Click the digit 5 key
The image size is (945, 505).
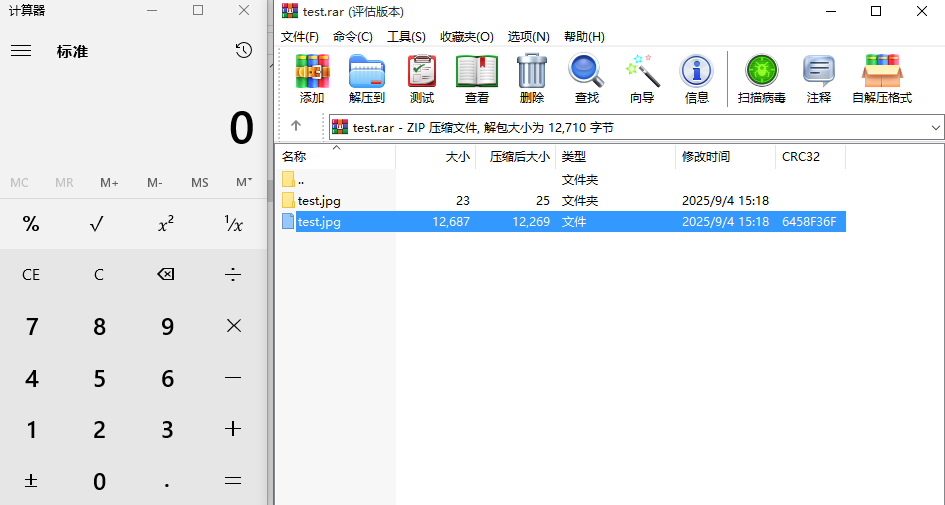99,378
